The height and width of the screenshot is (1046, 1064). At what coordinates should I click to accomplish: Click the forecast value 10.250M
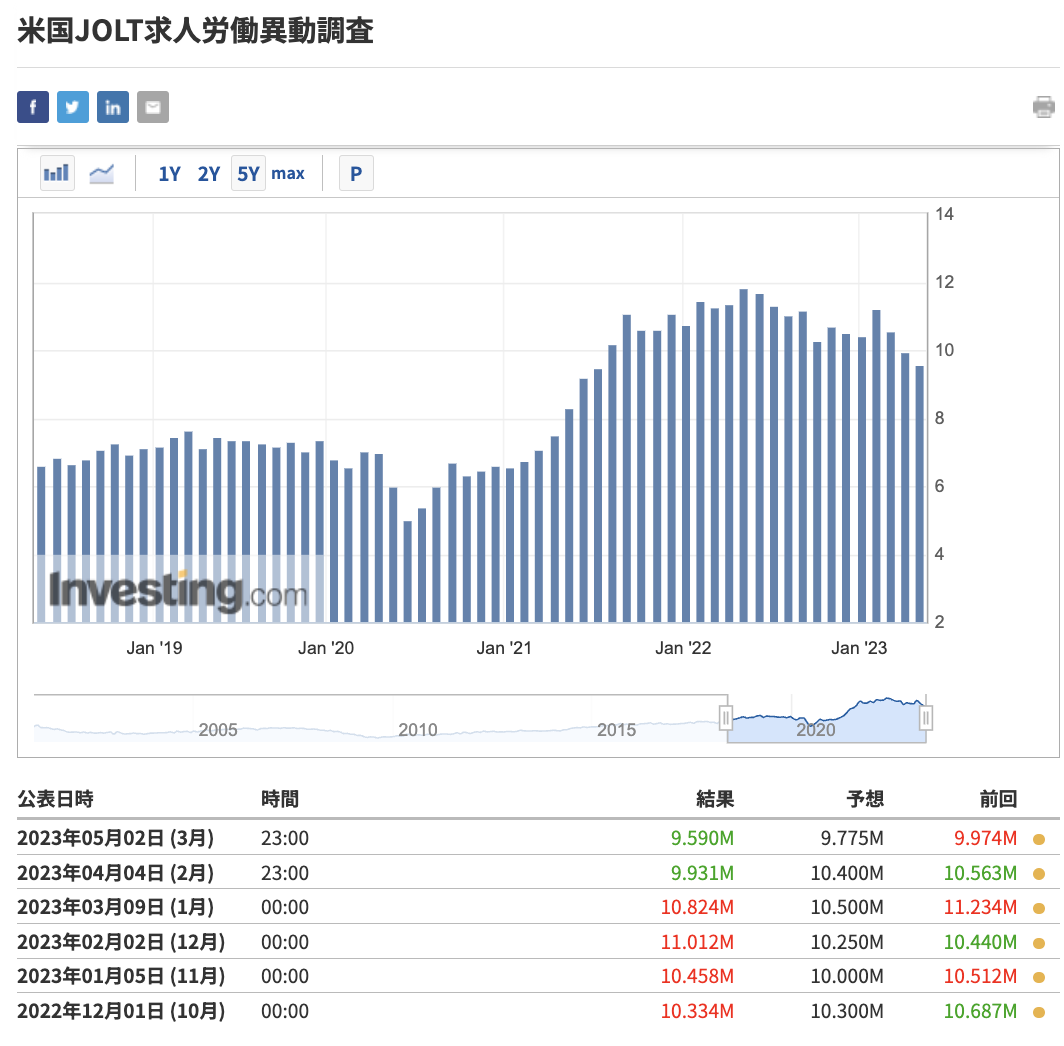point(848,941)
